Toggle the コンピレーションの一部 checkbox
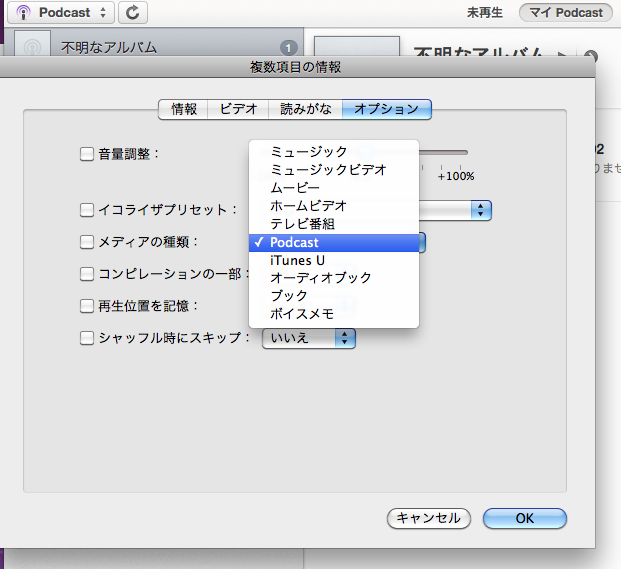621x569 pixels. tap(87, 274)
